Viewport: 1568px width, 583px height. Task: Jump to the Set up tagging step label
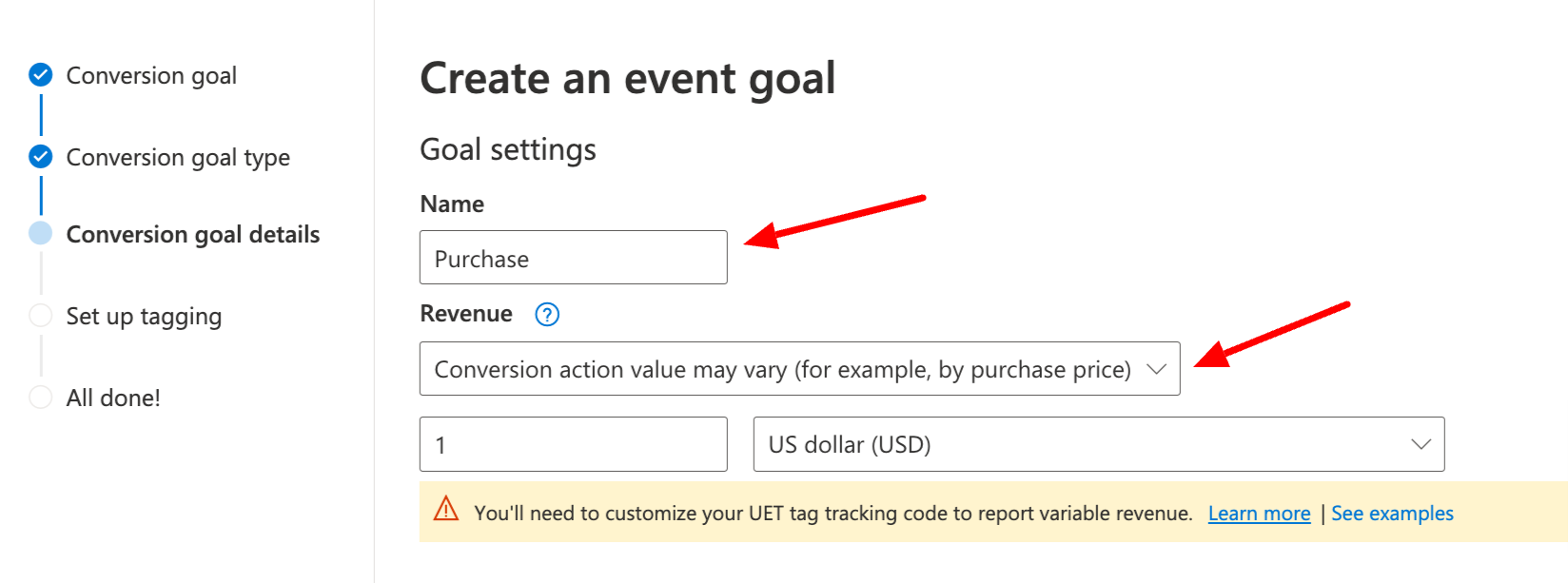(x=144, y=316)
